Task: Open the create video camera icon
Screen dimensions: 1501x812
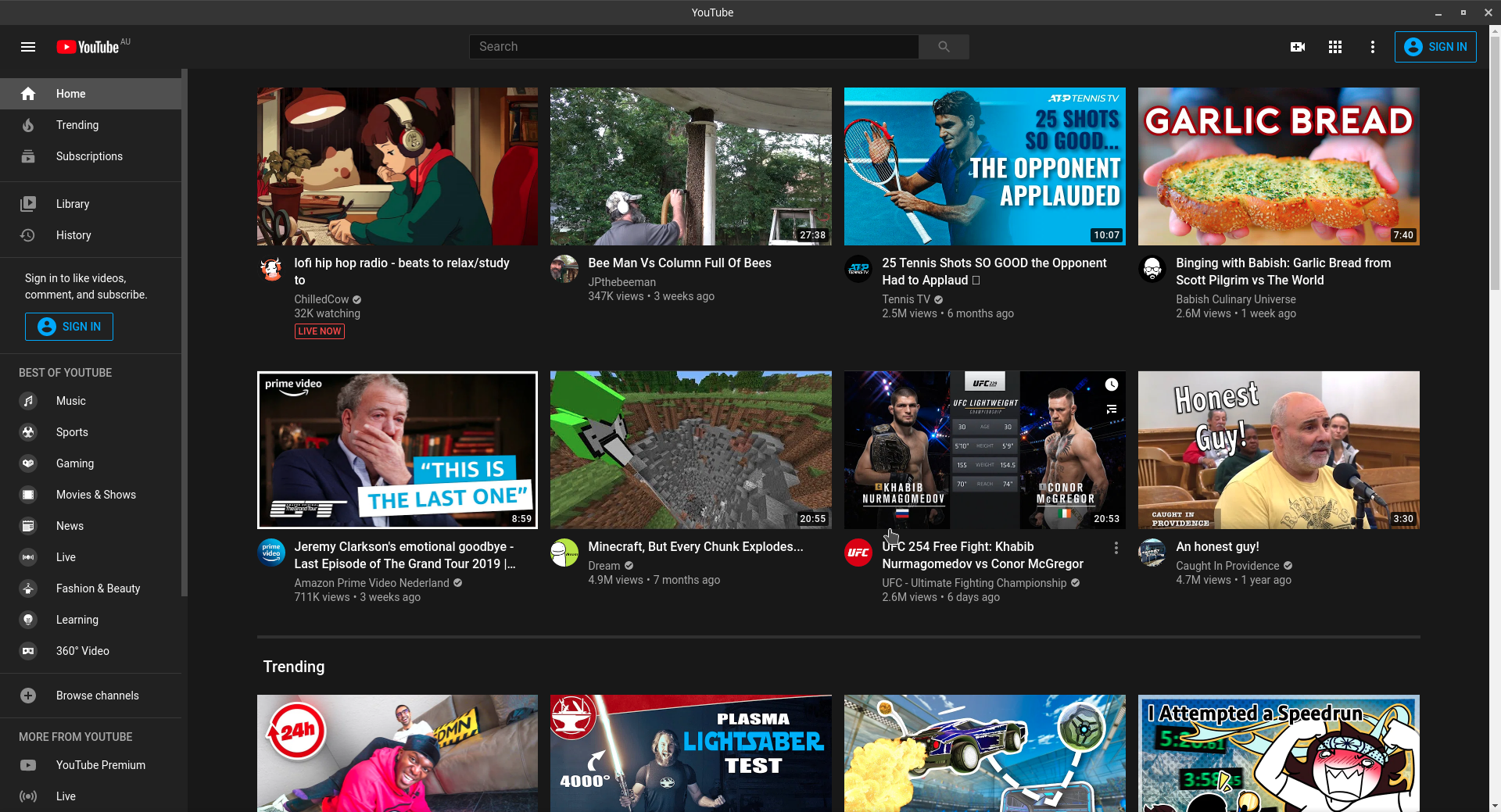Action: (1298, 47)
